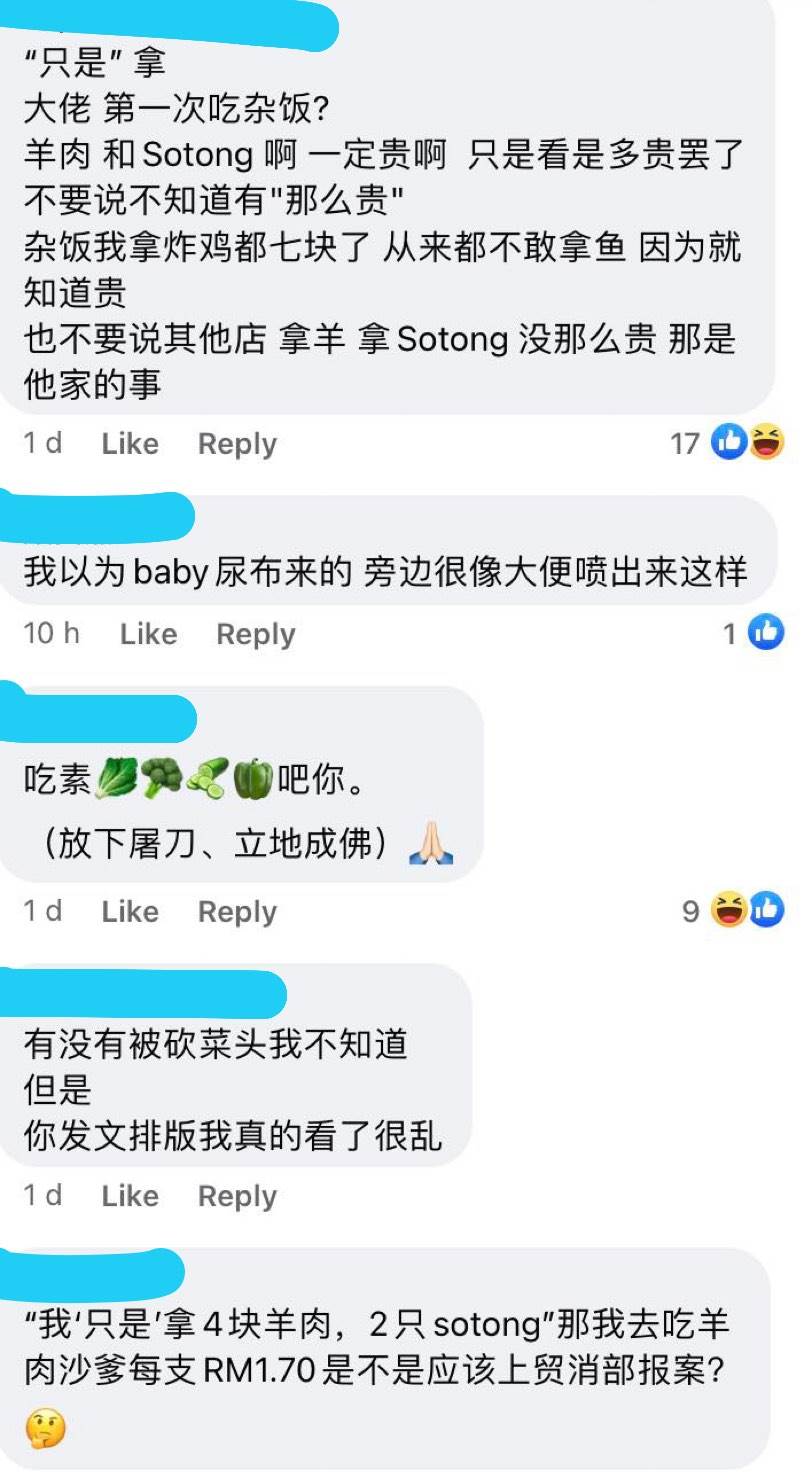
Task: Click the thinking face emoji in last comment
Action: pyautogui.click(x=45, y=1429)
